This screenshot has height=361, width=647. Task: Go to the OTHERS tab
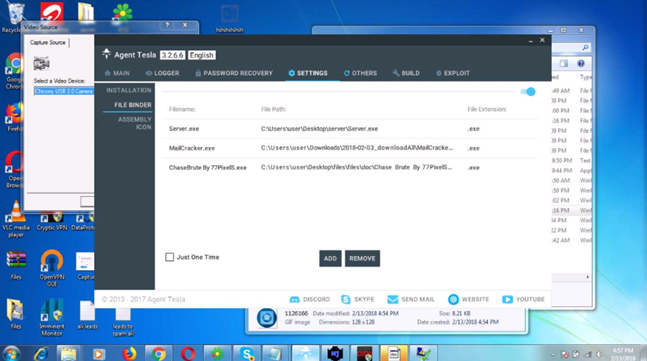click(x=360, y=73)
